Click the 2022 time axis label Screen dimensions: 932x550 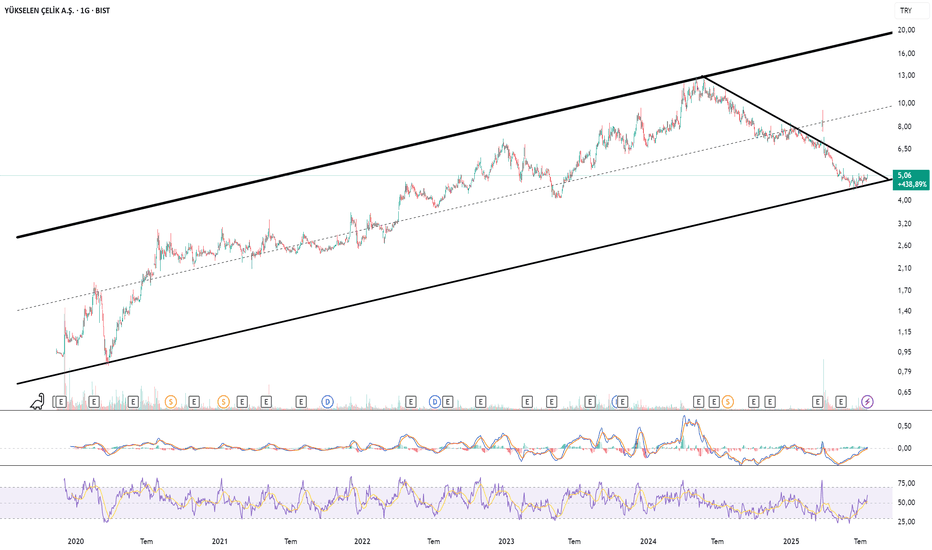click(x=362, y=542)
